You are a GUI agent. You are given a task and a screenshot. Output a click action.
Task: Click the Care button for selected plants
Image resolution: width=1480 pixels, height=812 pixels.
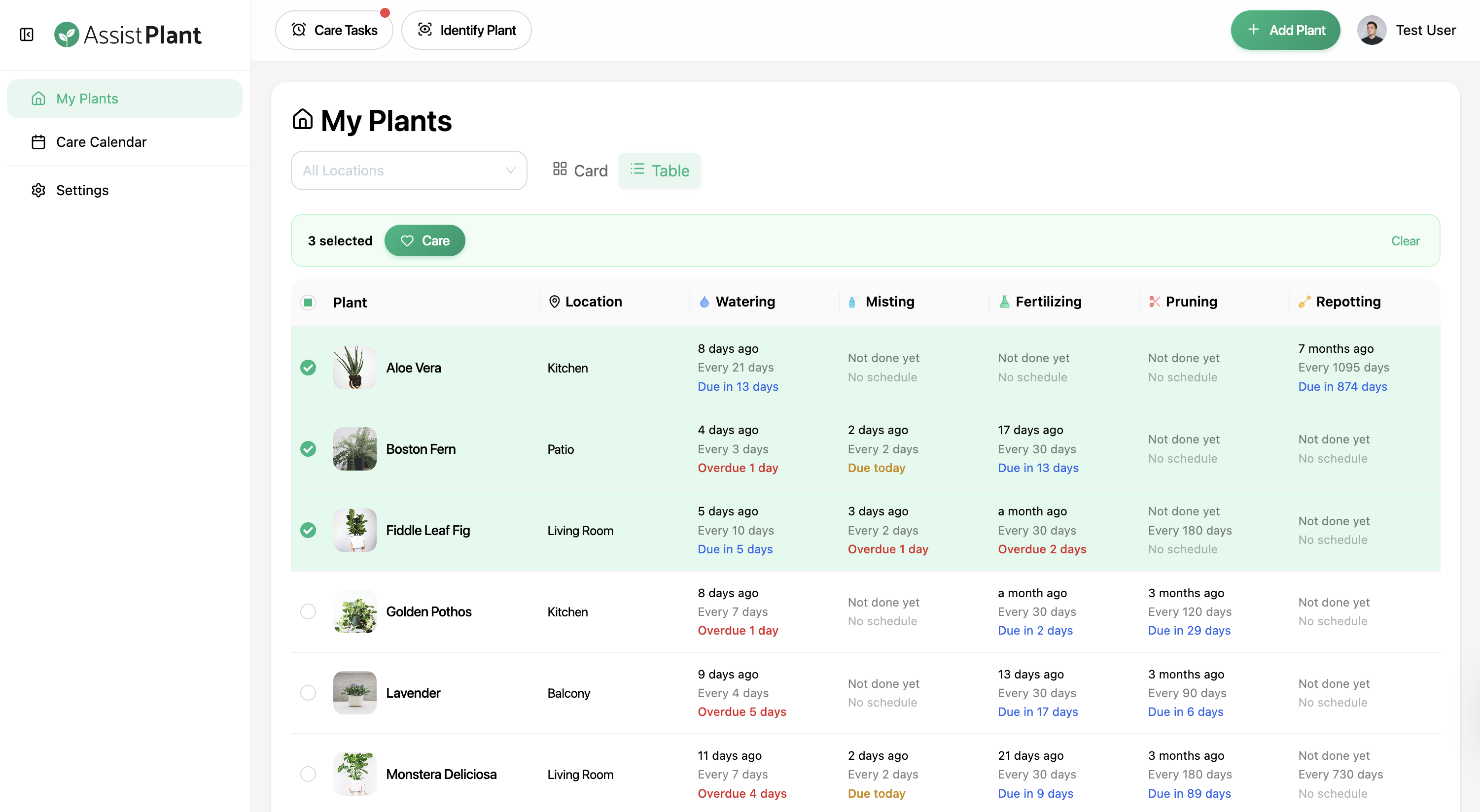click(x=424, y=240)
